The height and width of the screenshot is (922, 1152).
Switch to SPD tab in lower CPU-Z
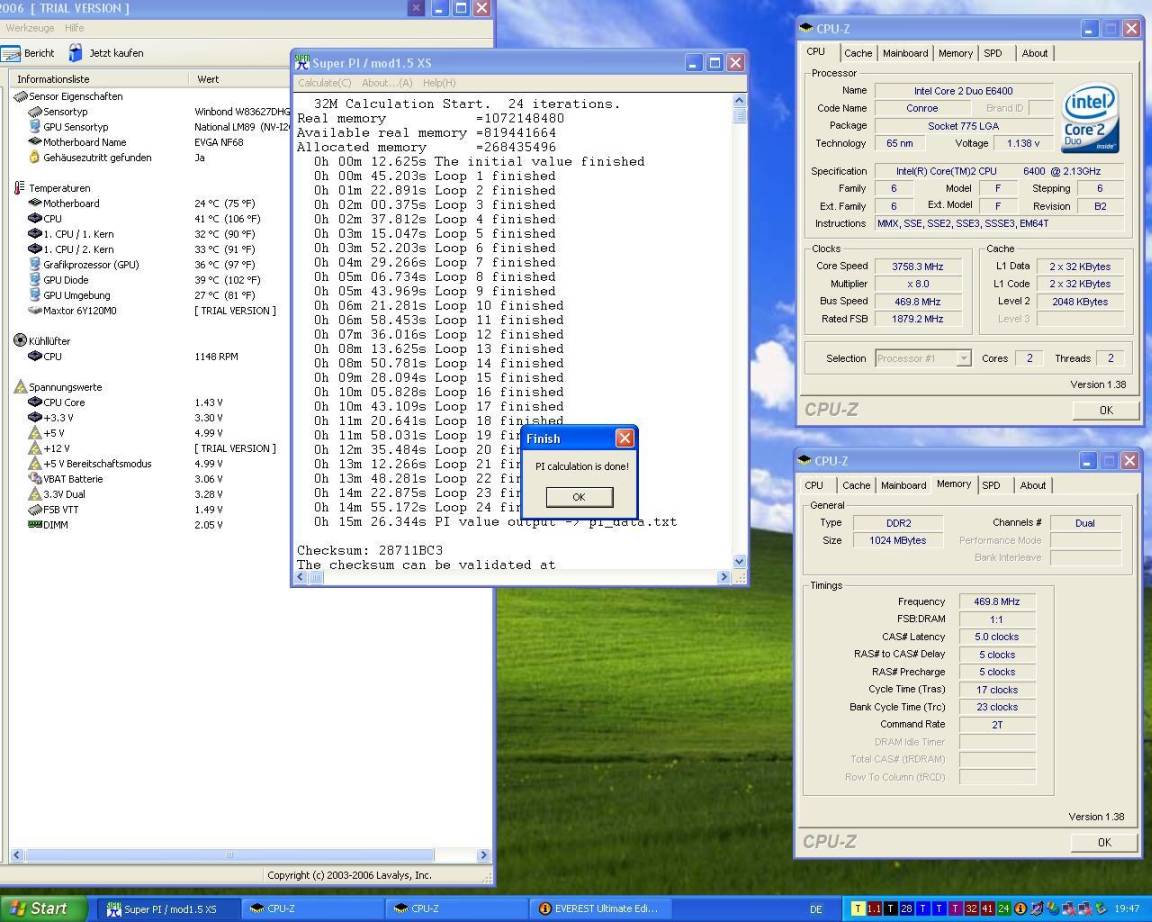pos(991,485)
